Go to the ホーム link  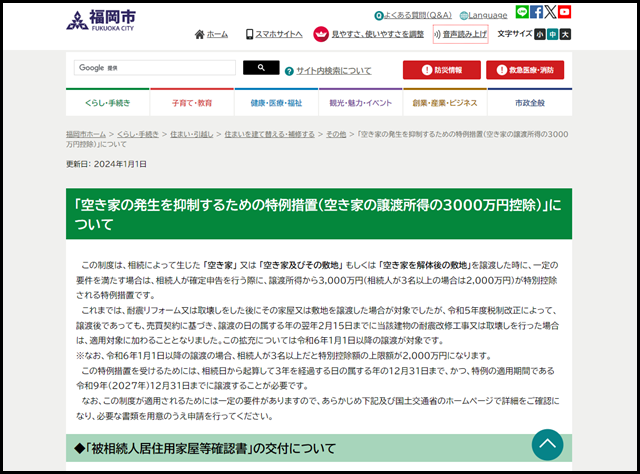(x=217, y=34)
